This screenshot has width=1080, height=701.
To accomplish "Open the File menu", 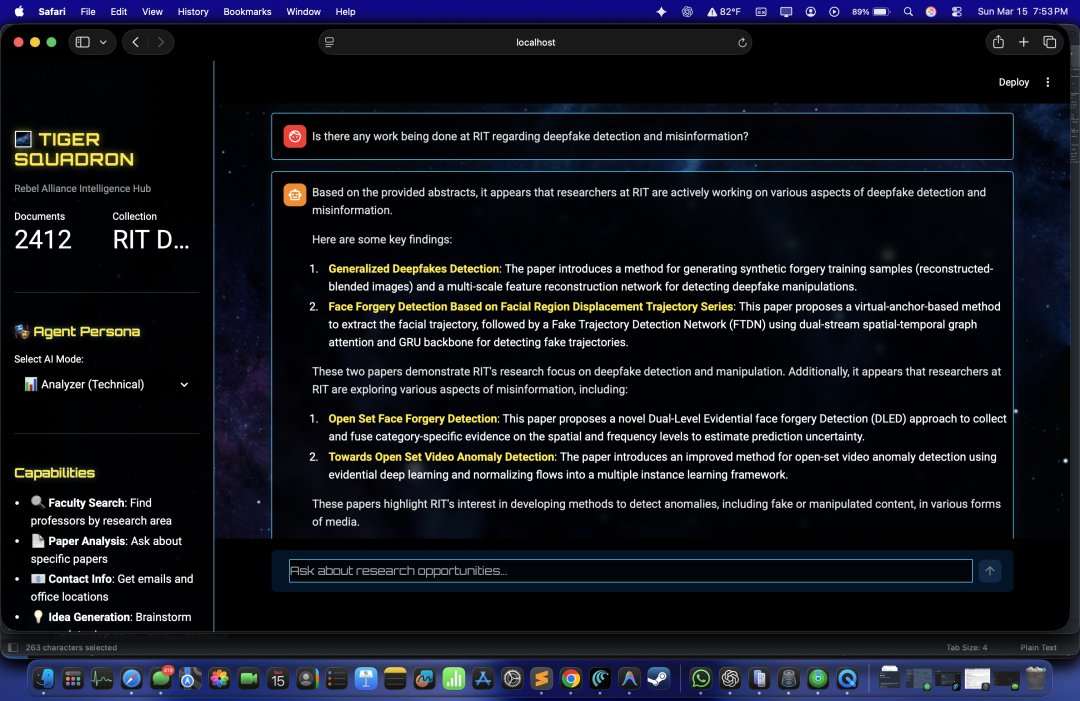I will coord(87,12).
